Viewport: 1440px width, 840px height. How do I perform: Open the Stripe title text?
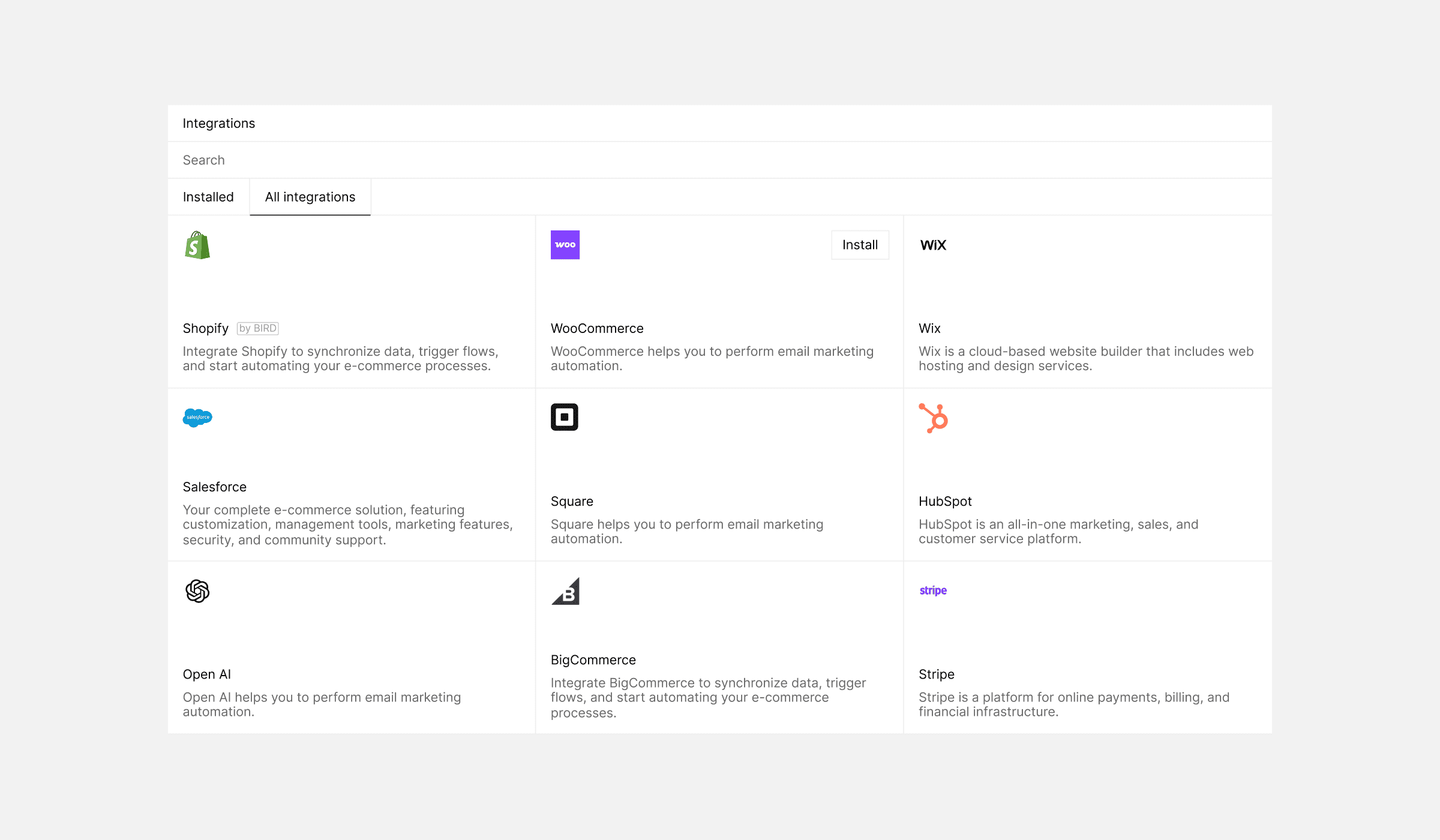[x=937, y=674]
